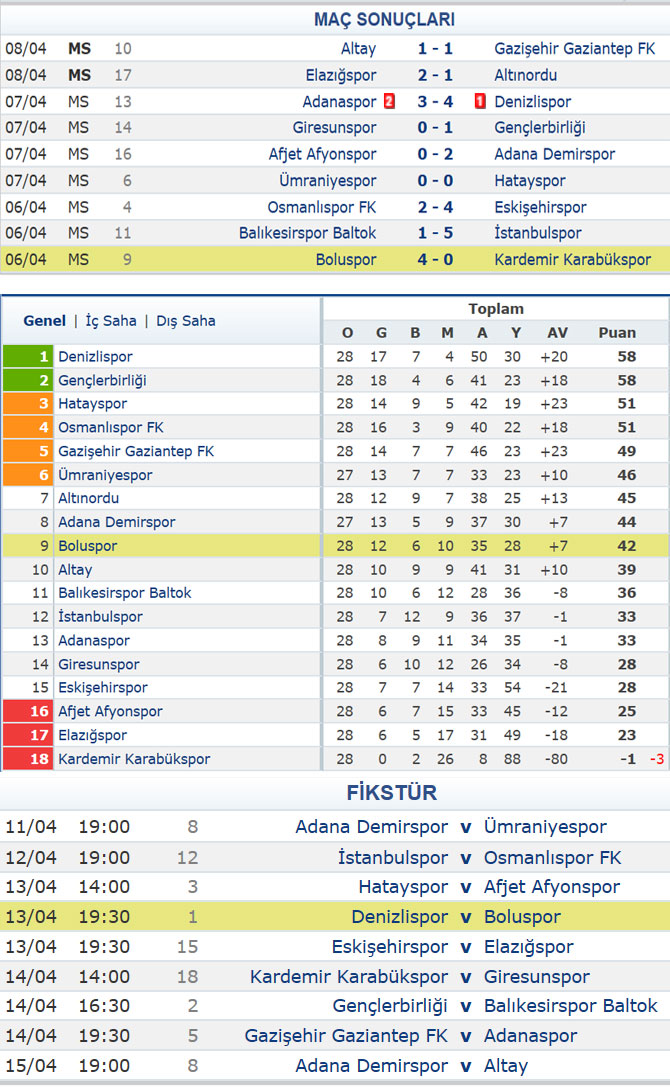
Task: Open Ümraniyespor in the 11/04 fixture
Action: pyautogui.click(x=545, y=827)
